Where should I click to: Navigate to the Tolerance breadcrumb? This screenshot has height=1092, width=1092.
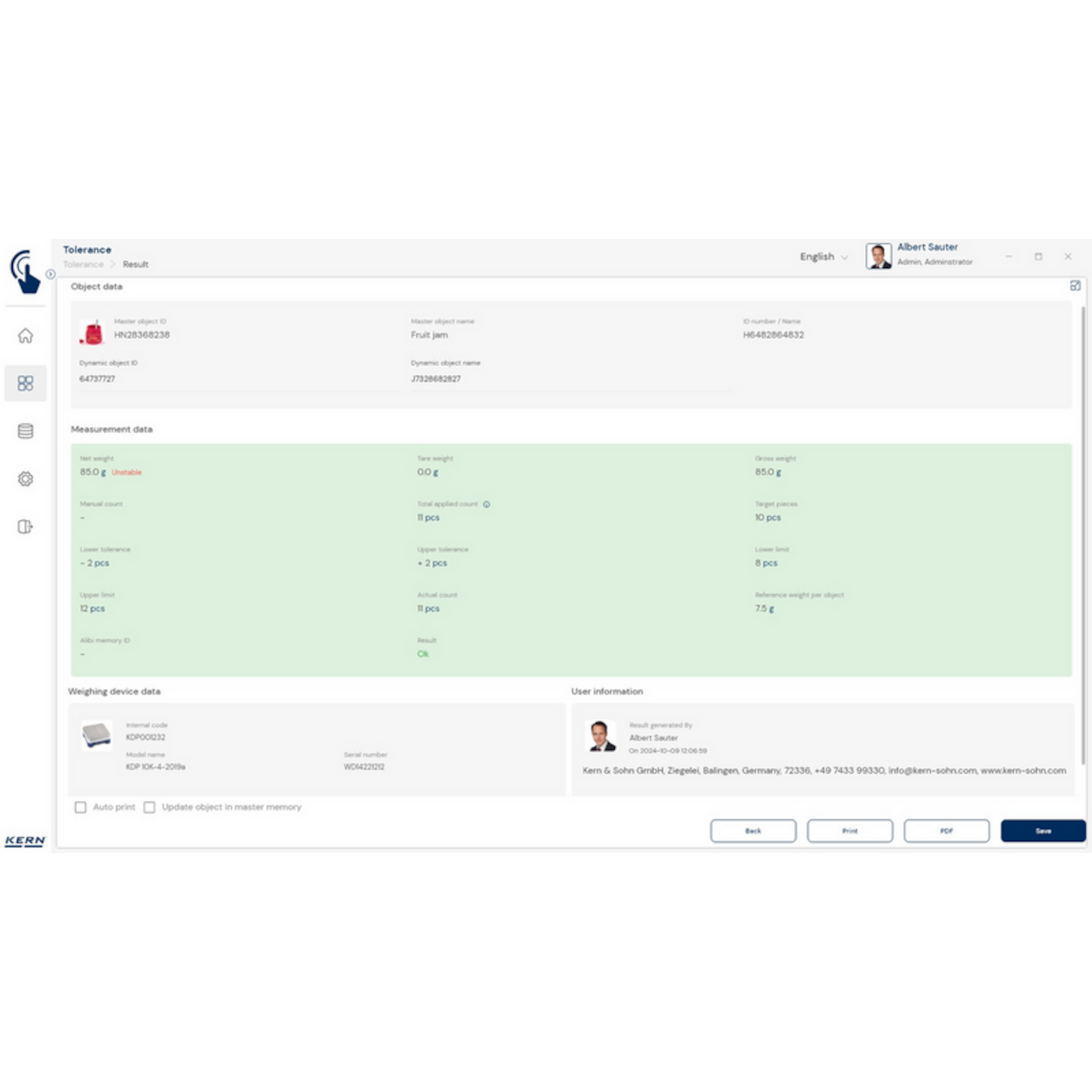coord(83,264)
